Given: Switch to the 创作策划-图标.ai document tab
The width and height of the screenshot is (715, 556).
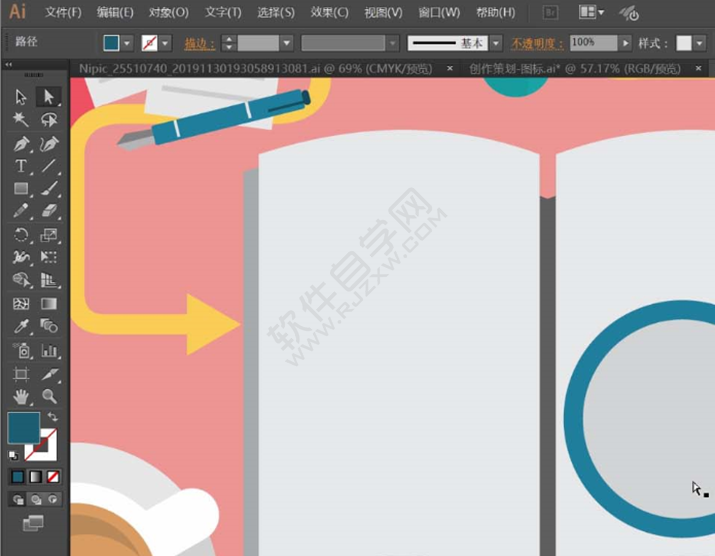Looking at the screenshot, I should (x=575, y=69).
